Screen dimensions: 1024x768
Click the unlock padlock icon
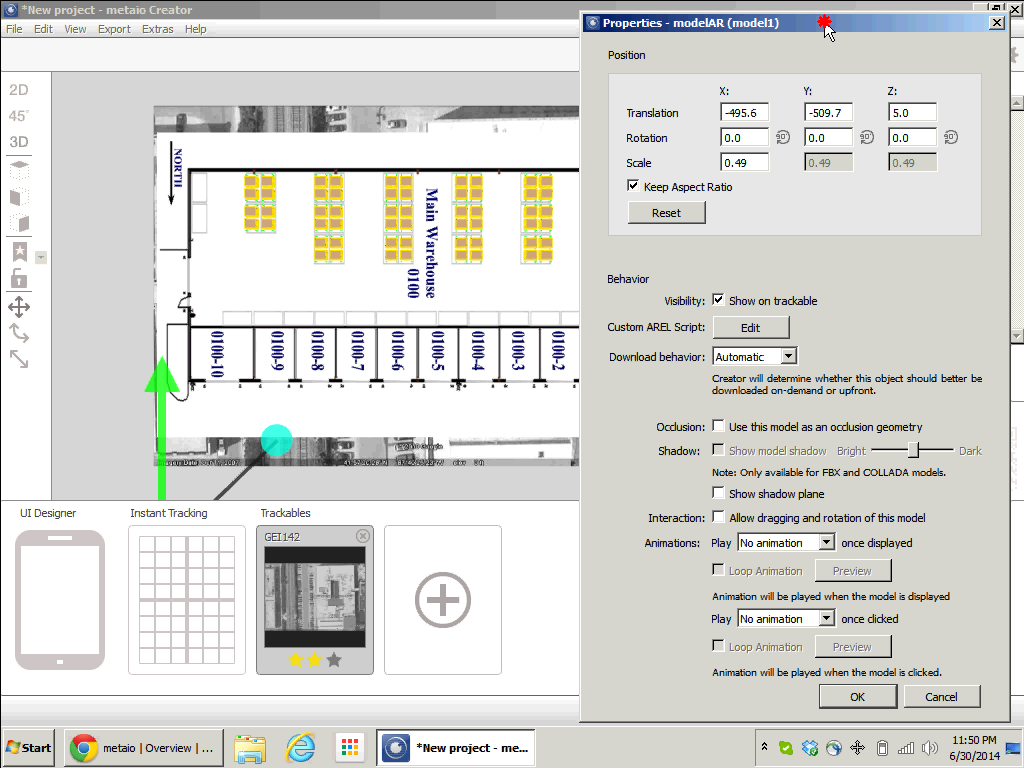coord(19,278)
